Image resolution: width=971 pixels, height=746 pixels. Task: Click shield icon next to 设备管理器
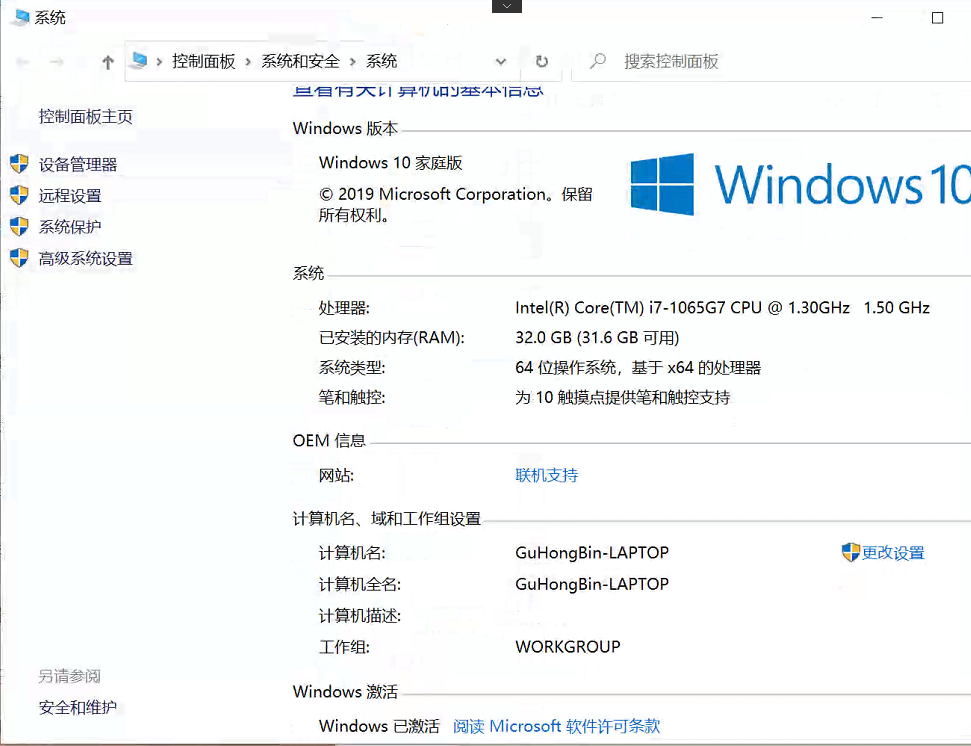coord(19,164)
